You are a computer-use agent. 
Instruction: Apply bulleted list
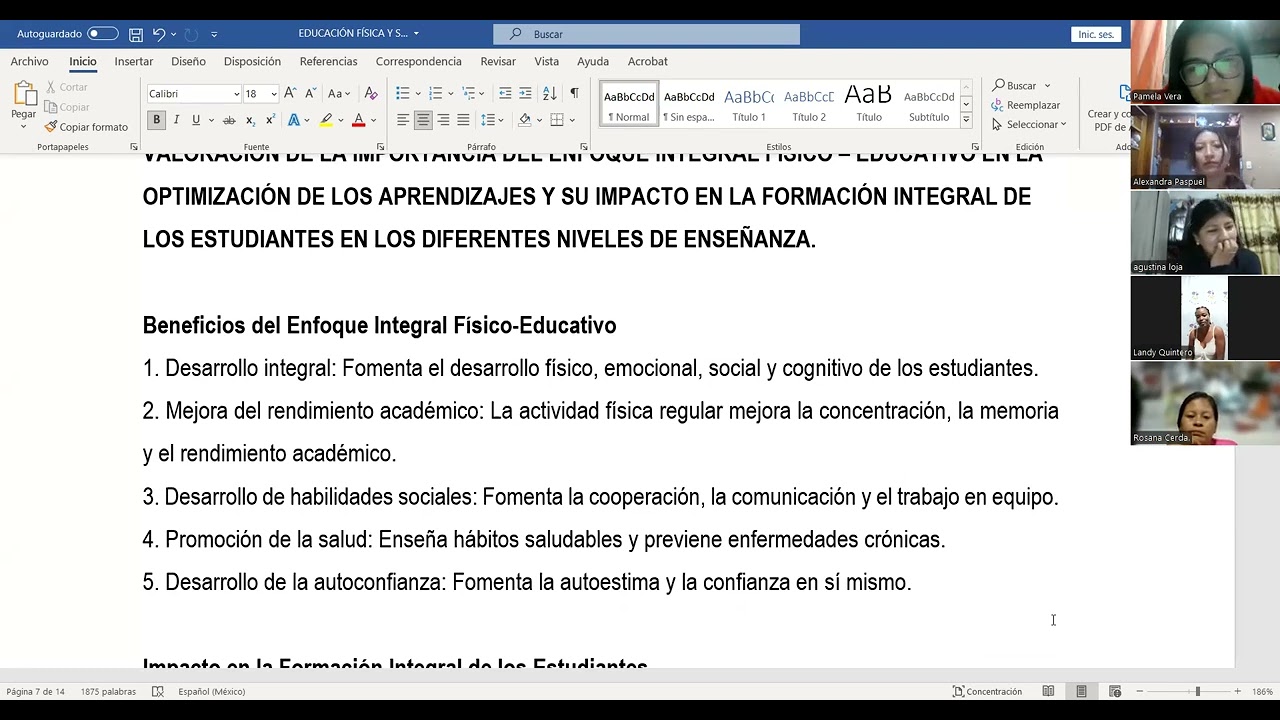point(403,93)
